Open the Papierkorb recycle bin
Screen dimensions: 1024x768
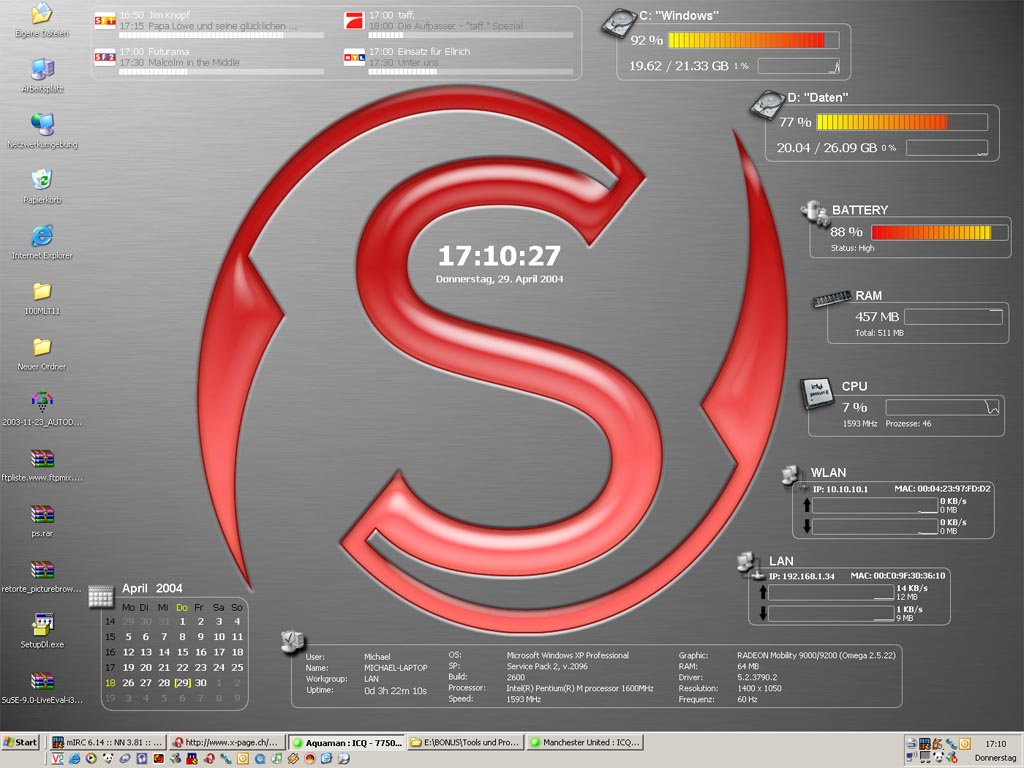pos(42,180)
